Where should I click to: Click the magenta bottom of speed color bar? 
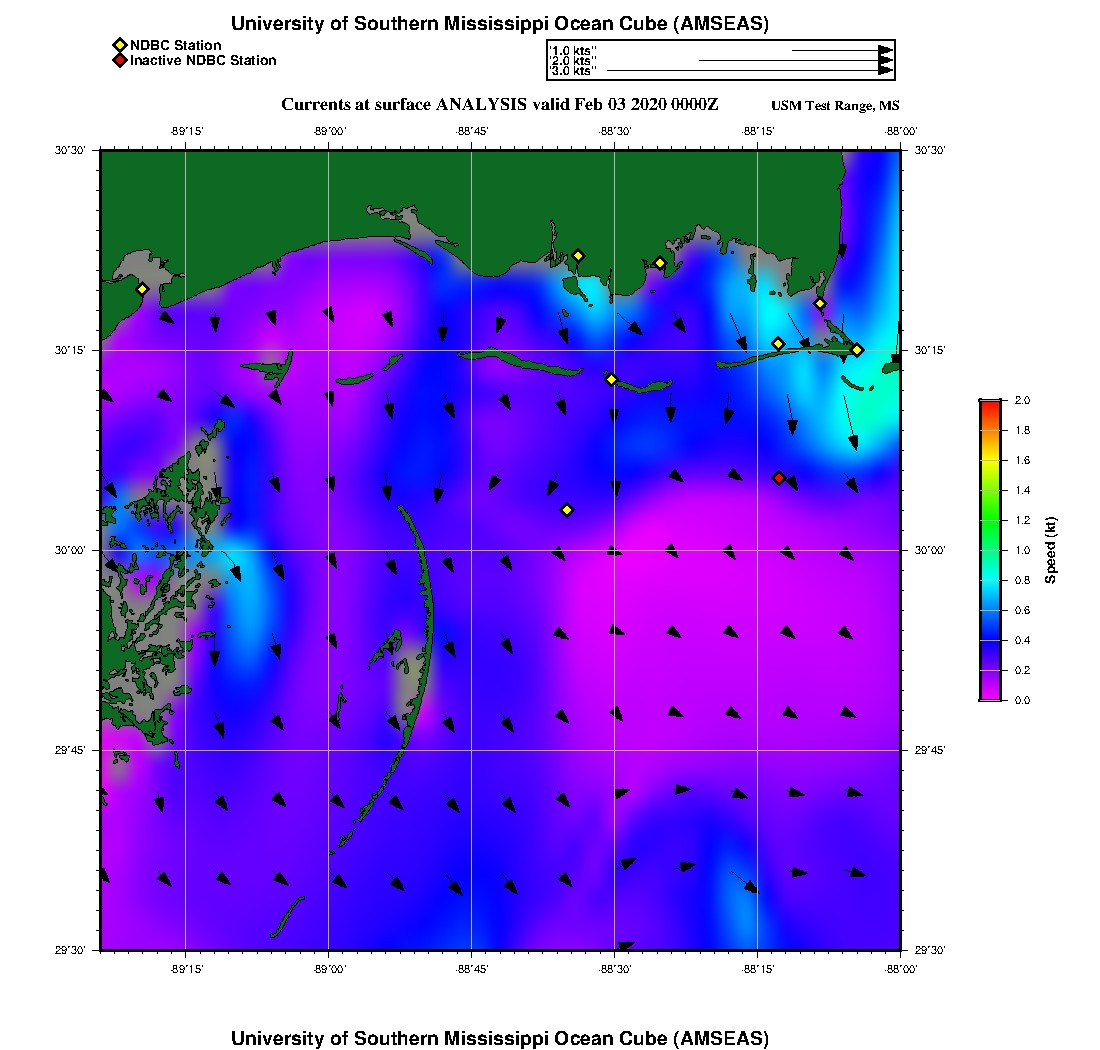(x=990, y=696)
